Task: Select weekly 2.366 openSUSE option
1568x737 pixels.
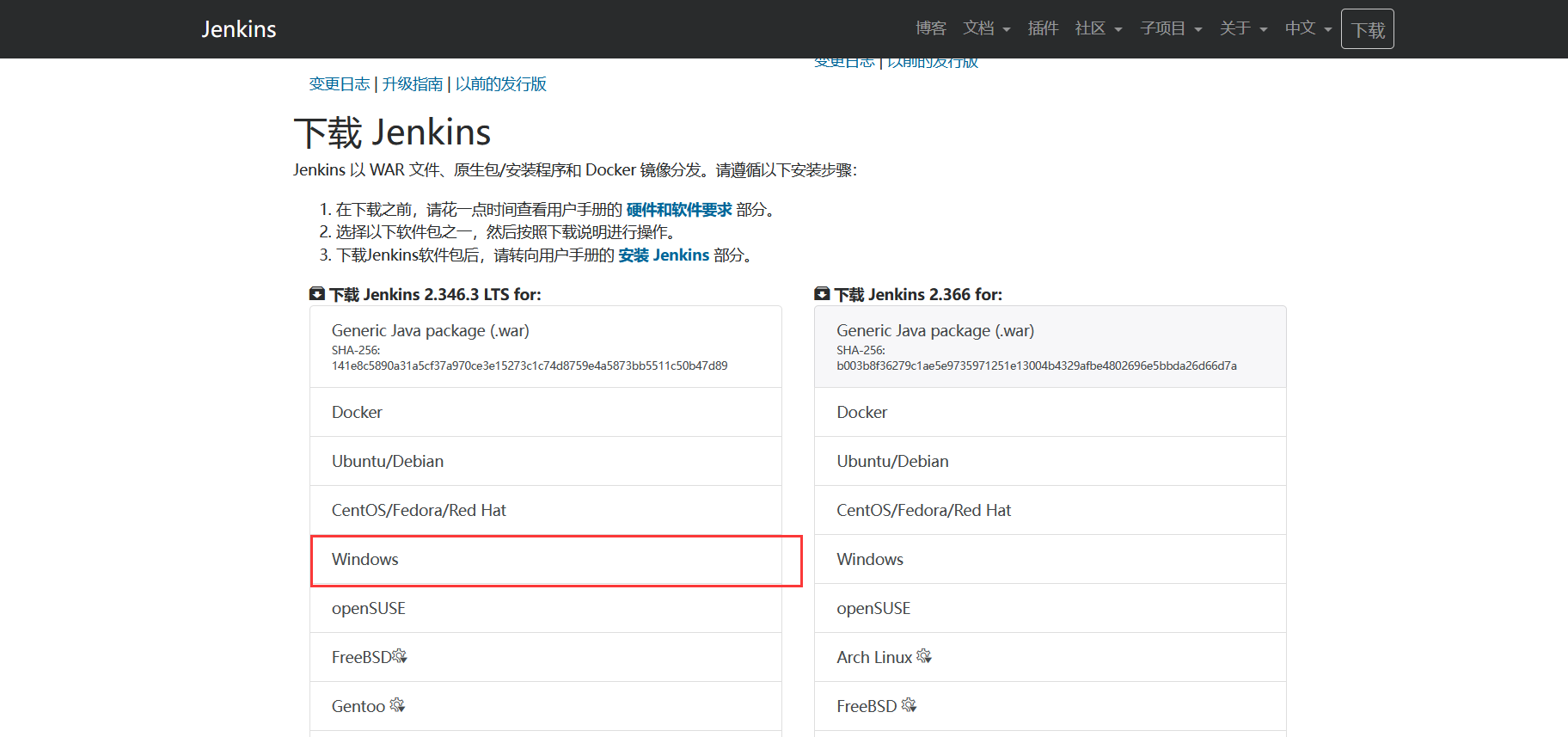Action: coord(1050,608)
